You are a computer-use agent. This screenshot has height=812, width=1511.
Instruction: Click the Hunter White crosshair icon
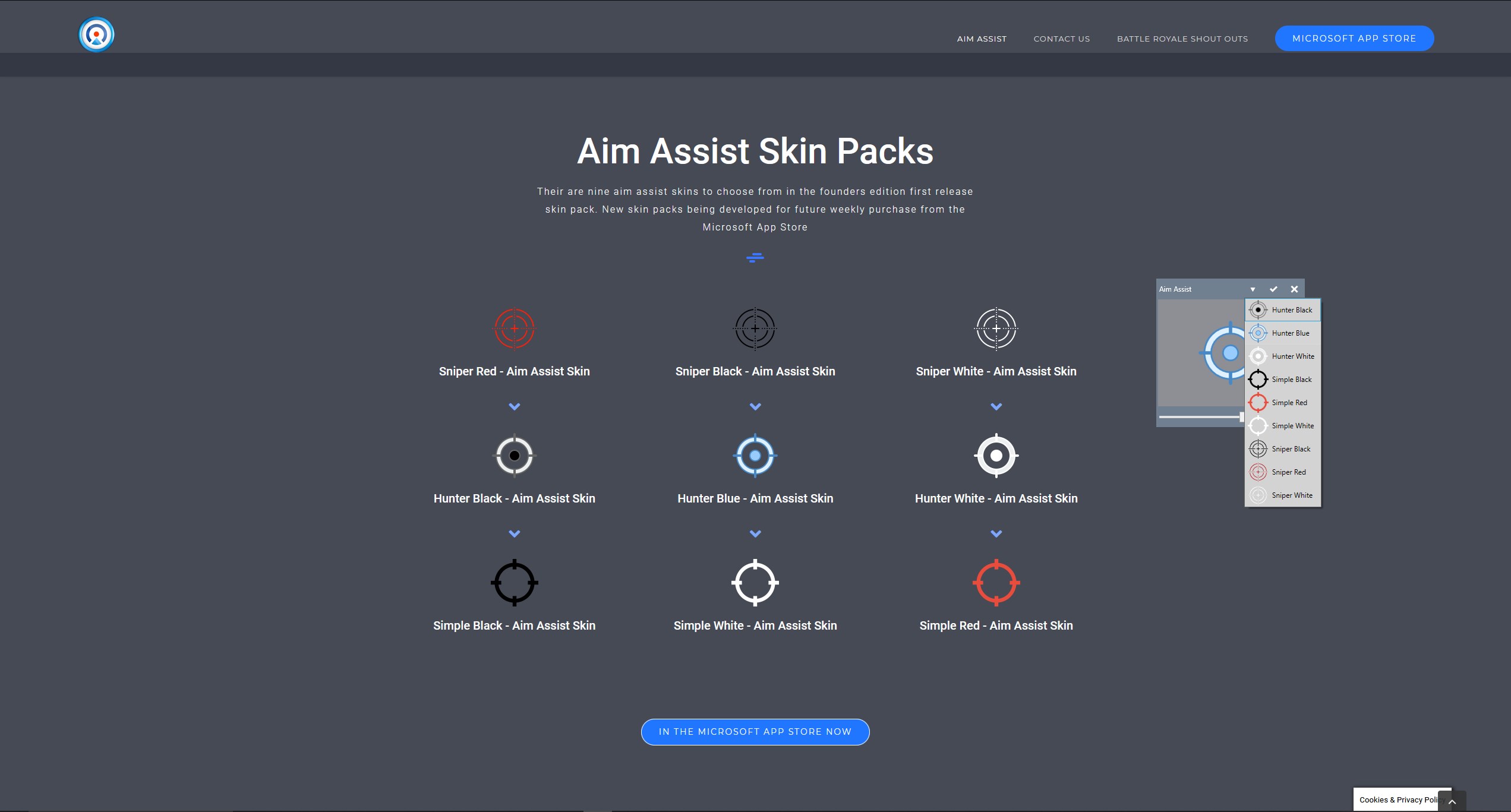[996, 456]
